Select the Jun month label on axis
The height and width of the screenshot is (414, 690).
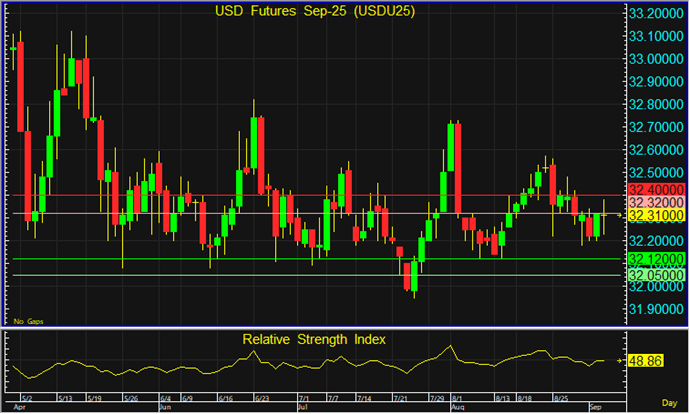click(x=166, y=408)
